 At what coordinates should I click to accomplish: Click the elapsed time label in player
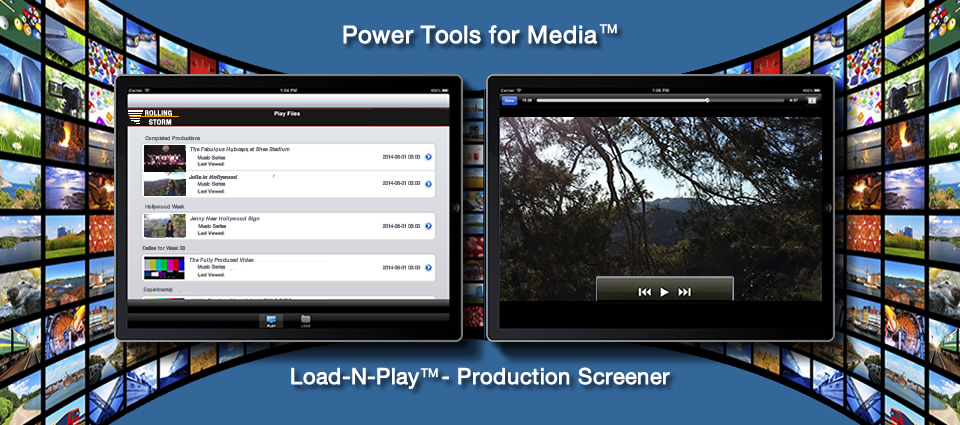[x=527, y=100]
